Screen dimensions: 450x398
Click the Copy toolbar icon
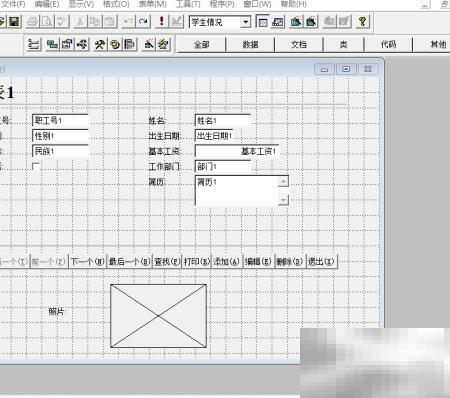pyautogui.click(x=95, y=22)
